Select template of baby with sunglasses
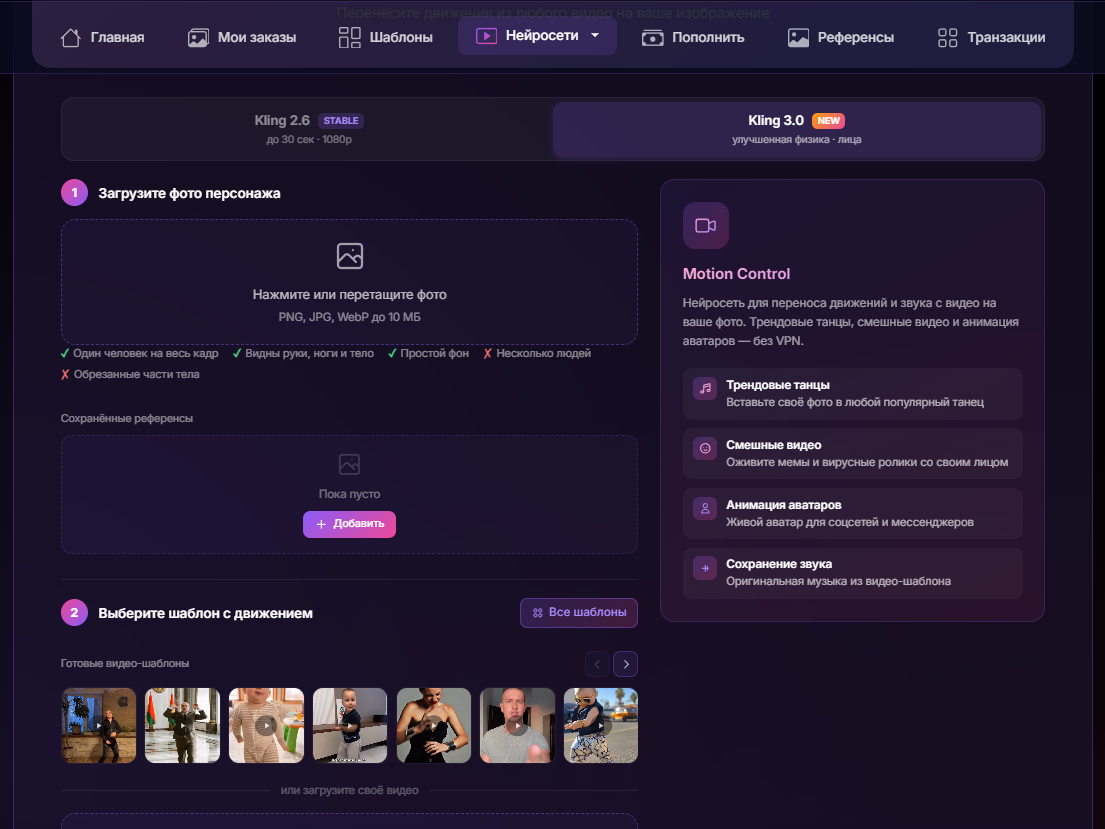Viewport: 1105px width, 829px height. pyautogui.click(x=600, y=725)
